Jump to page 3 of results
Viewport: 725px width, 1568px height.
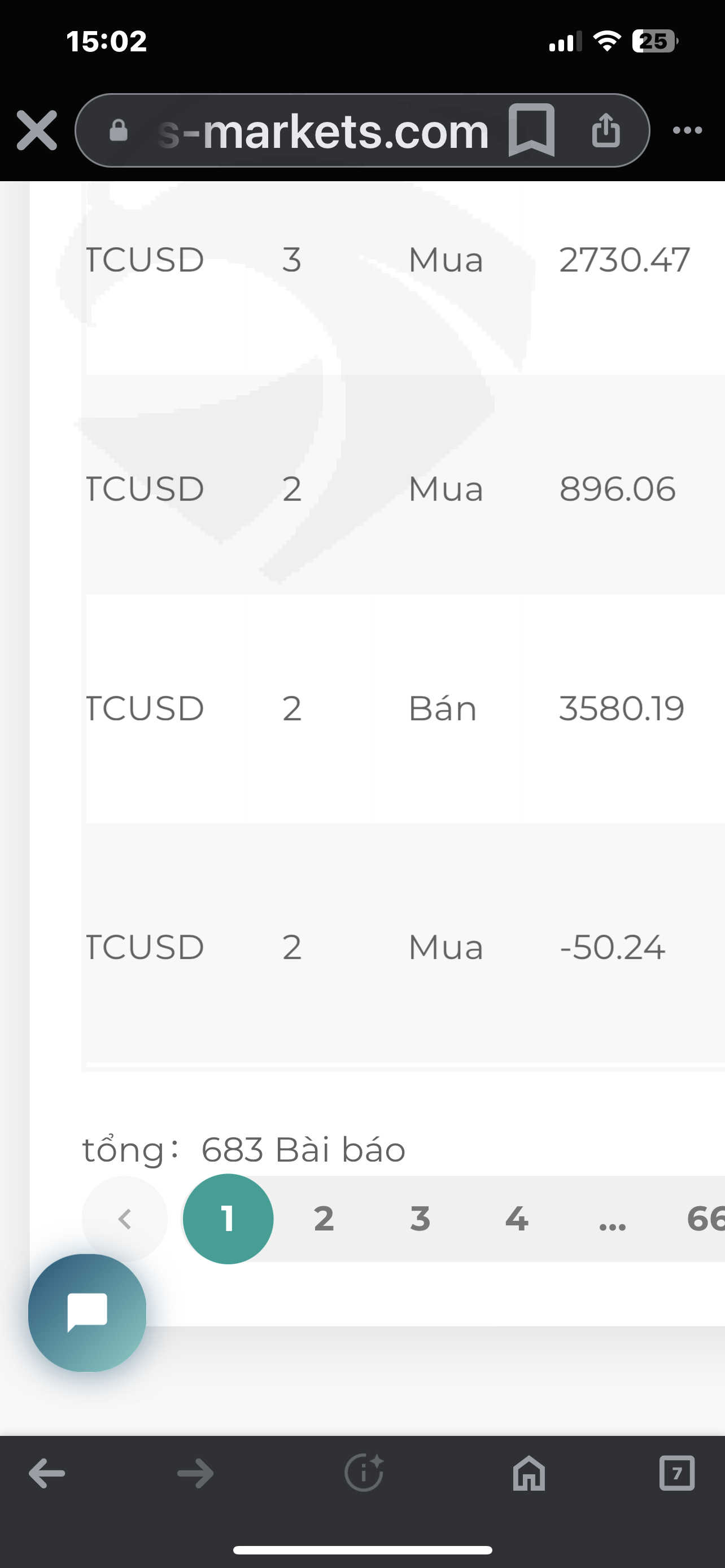(420, 1219)
